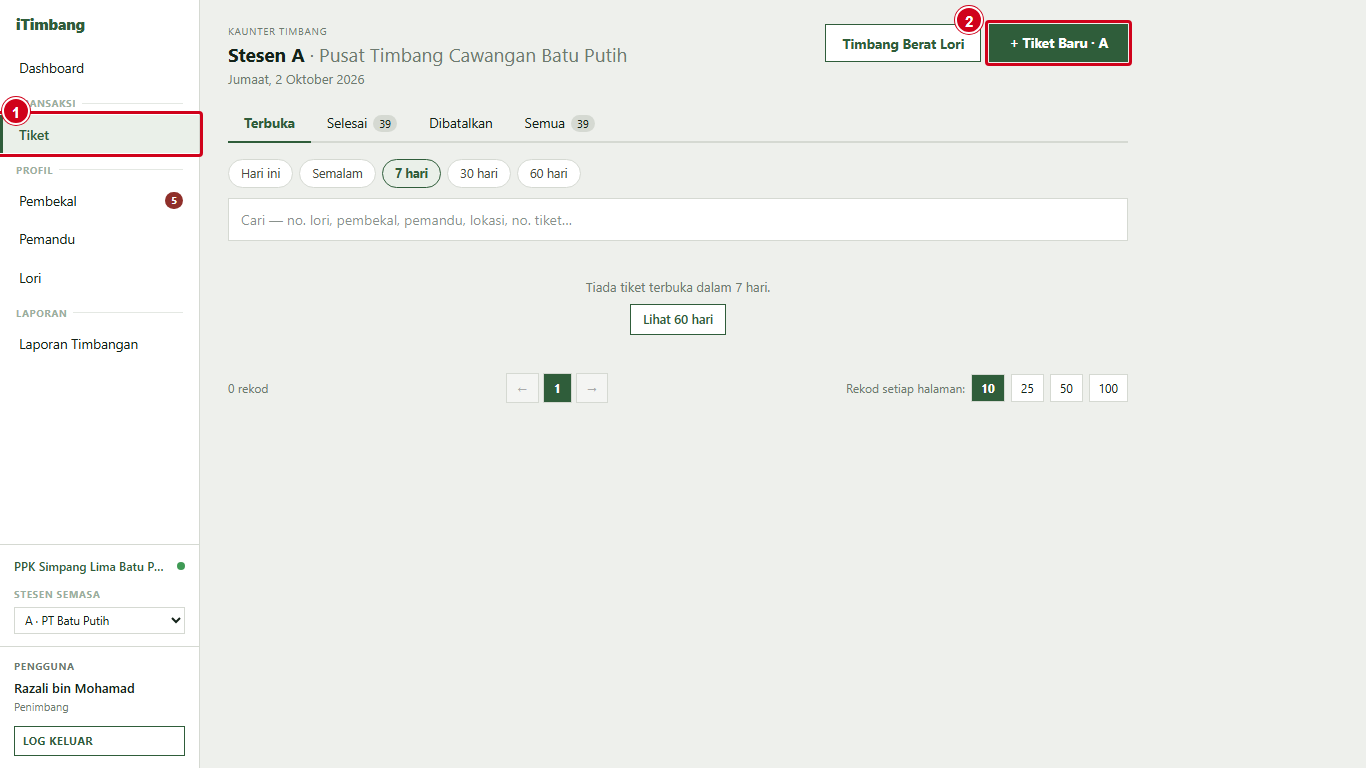Image resolution: width=1366 pixels, height=768 pixels.
Task: Switch to the Selesai tab
Action: [x=361, y=123]
